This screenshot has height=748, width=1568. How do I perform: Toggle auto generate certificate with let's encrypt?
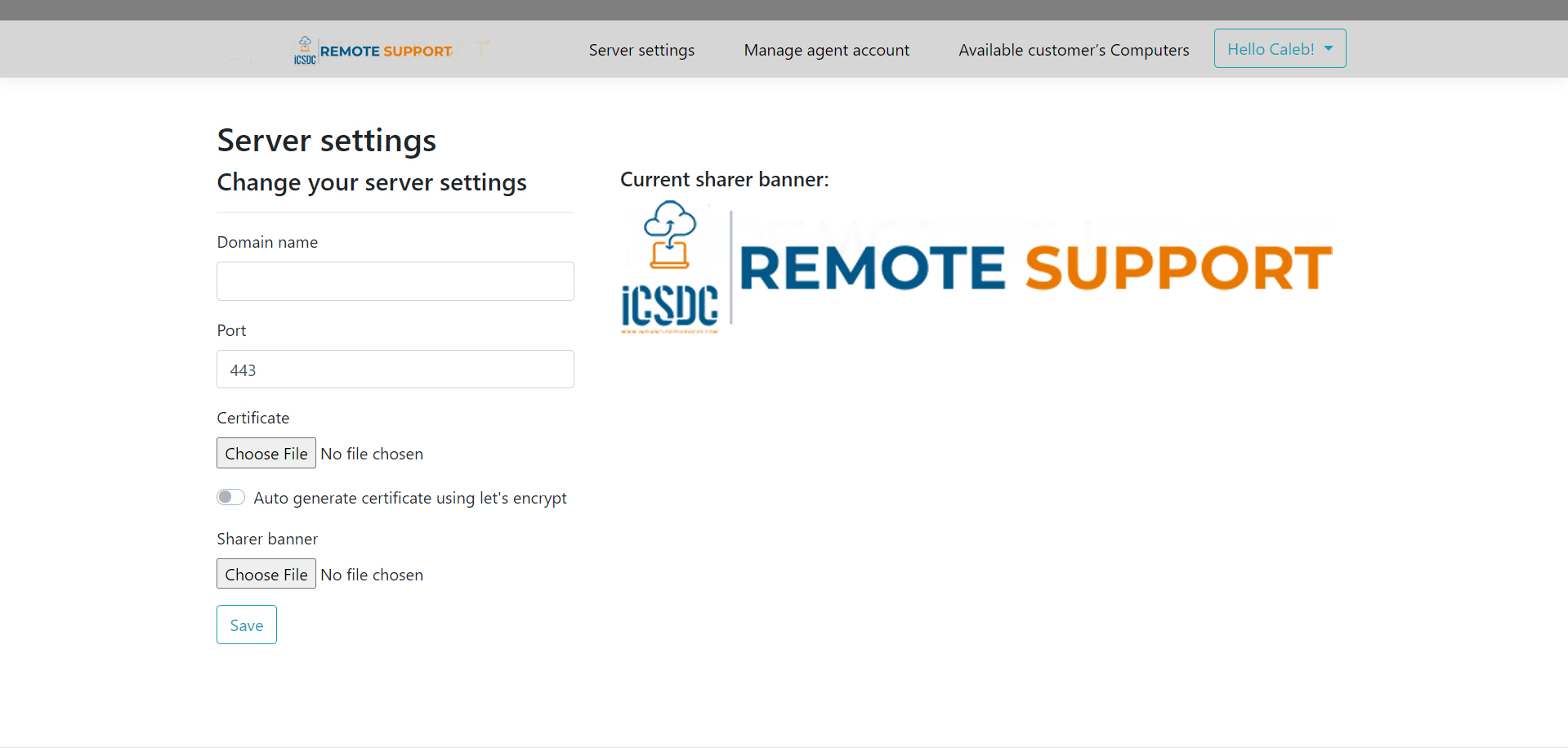(230, 497)
